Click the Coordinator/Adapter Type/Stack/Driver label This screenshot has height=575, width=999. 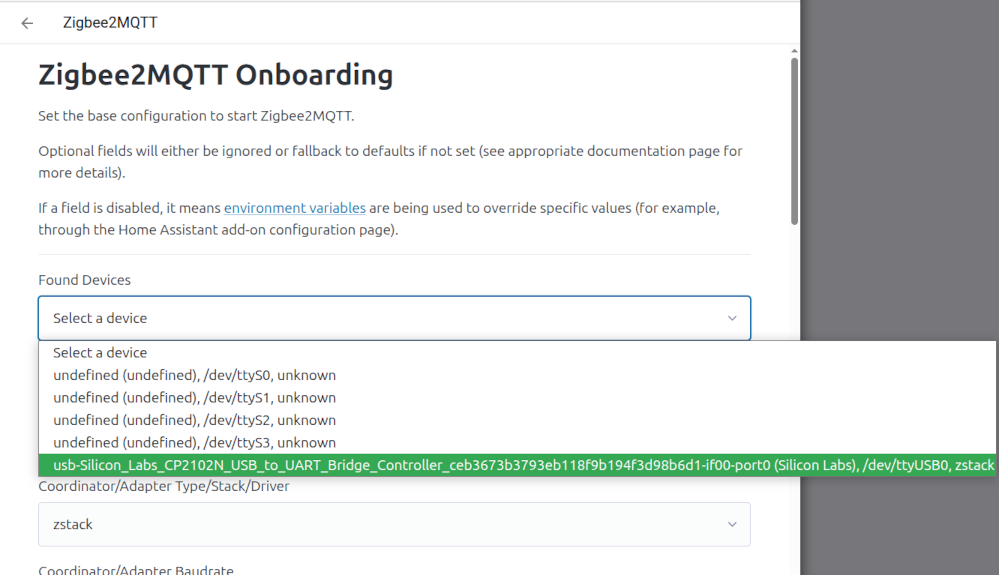point(164,487)
